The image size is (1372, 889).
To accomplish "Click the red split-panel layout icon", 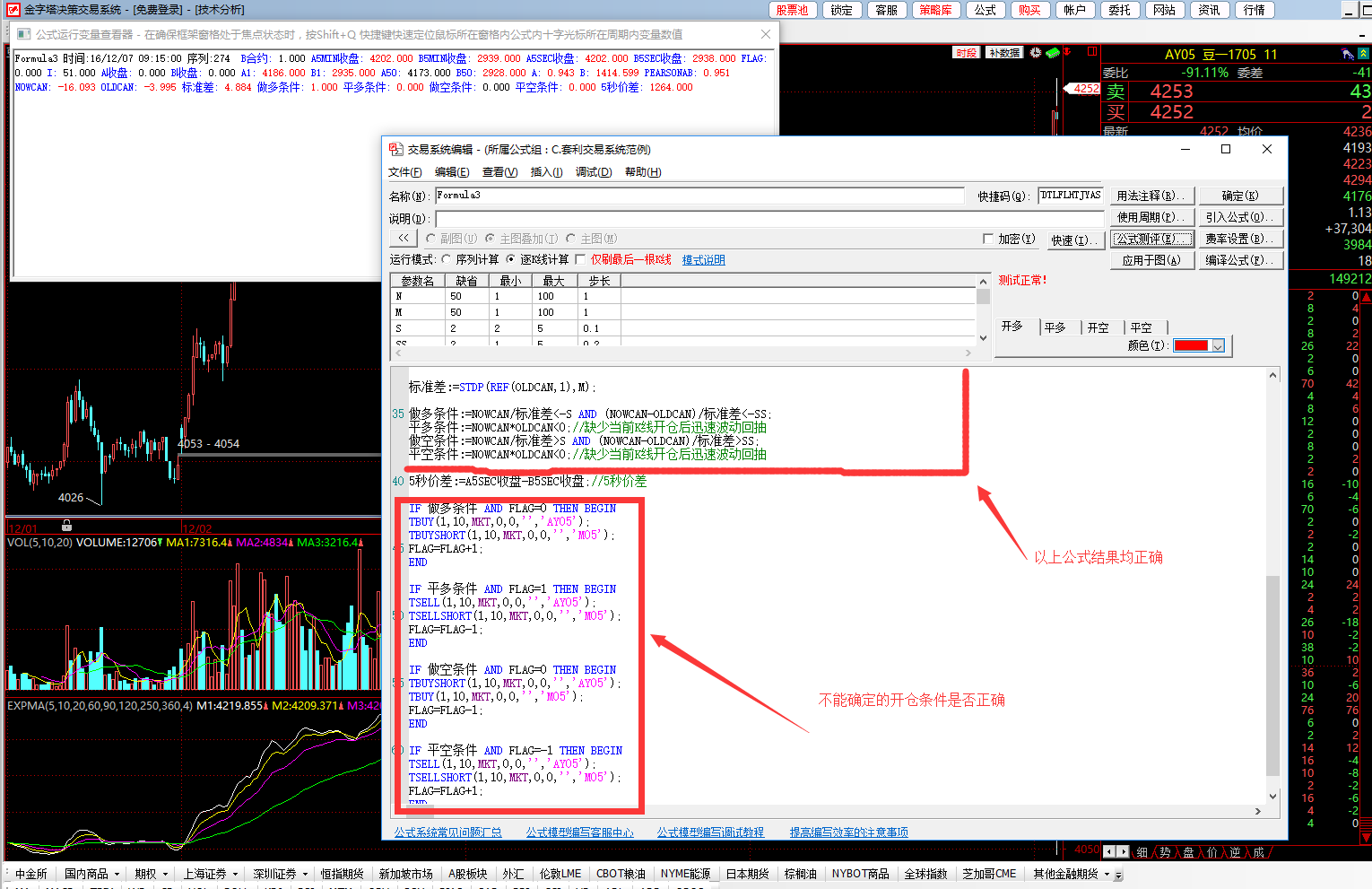I will pos(1092,52).
